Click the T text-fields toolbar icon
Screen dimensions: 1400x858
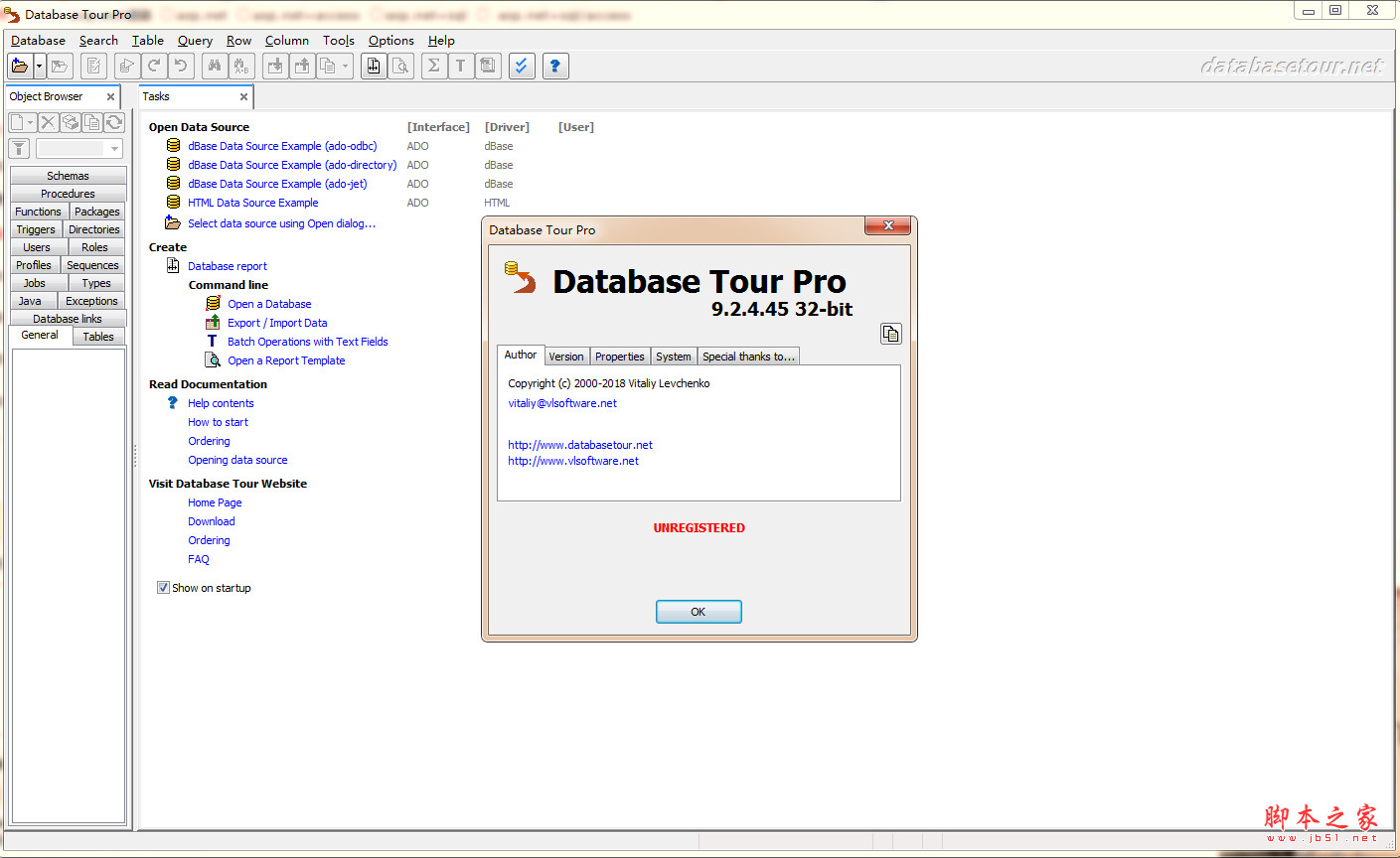pos(460,67)
